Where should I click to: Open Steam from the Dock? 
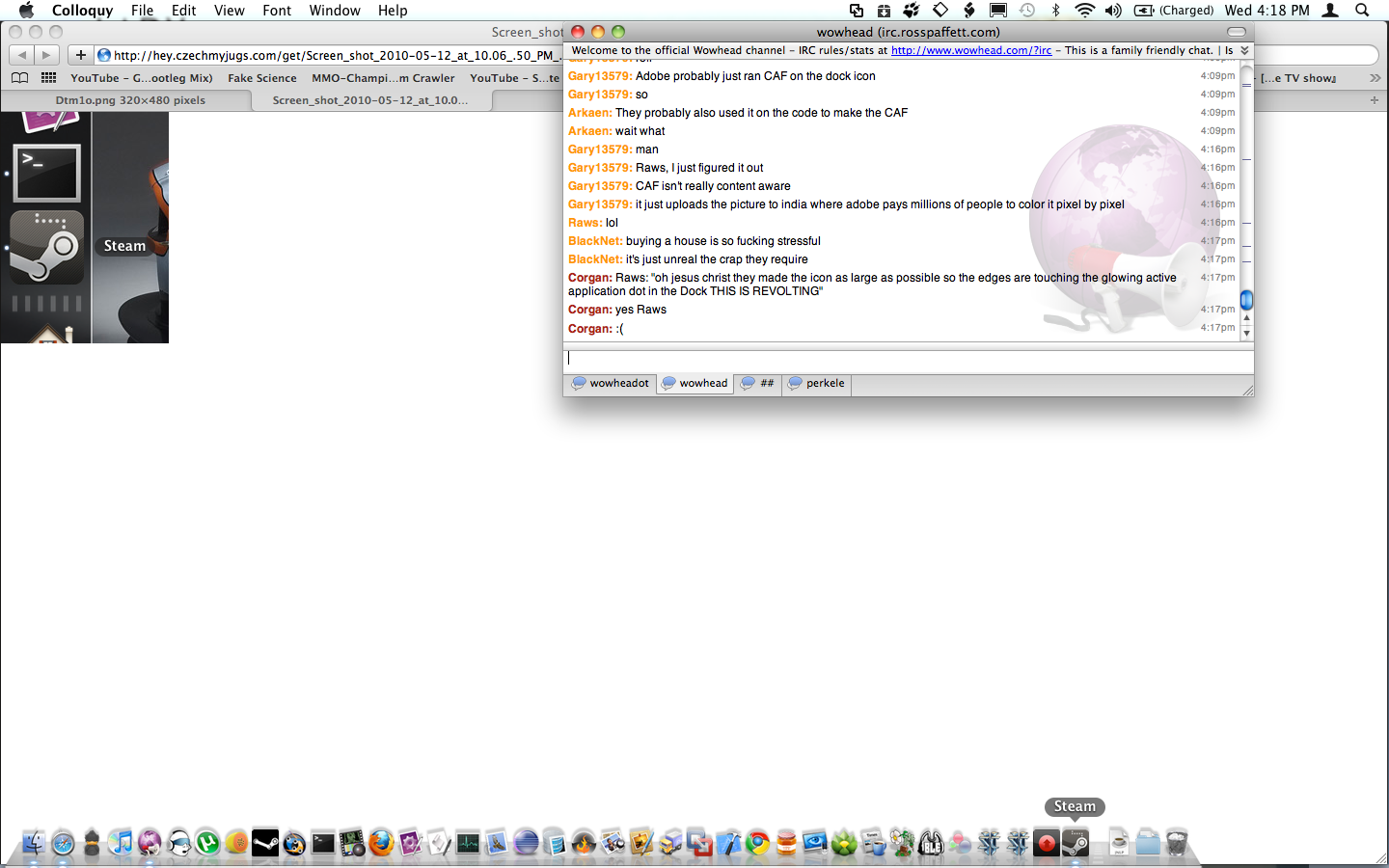tap(1075, 843)
